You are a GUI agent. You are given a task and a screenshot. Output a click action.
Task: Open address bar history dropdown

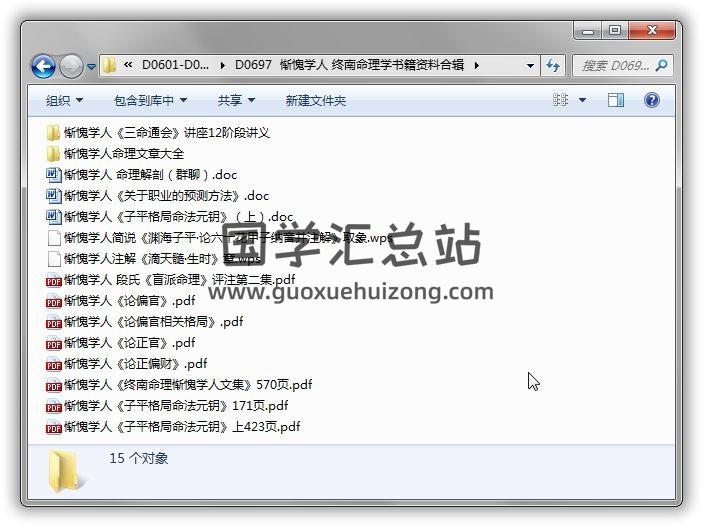coord(530,66)
